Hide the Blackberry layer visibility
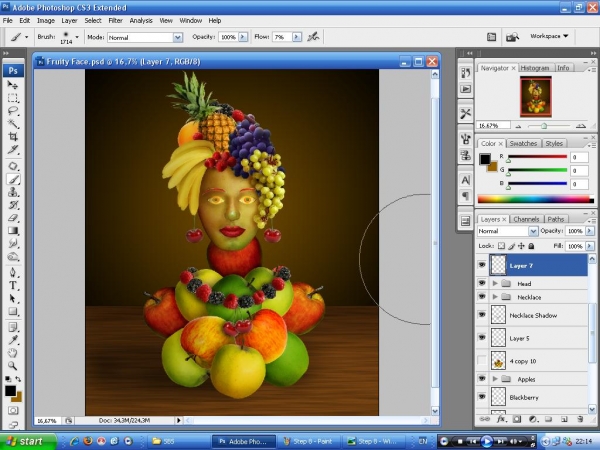This screenshot has height=450, width=600. click(x=482, y=397)
